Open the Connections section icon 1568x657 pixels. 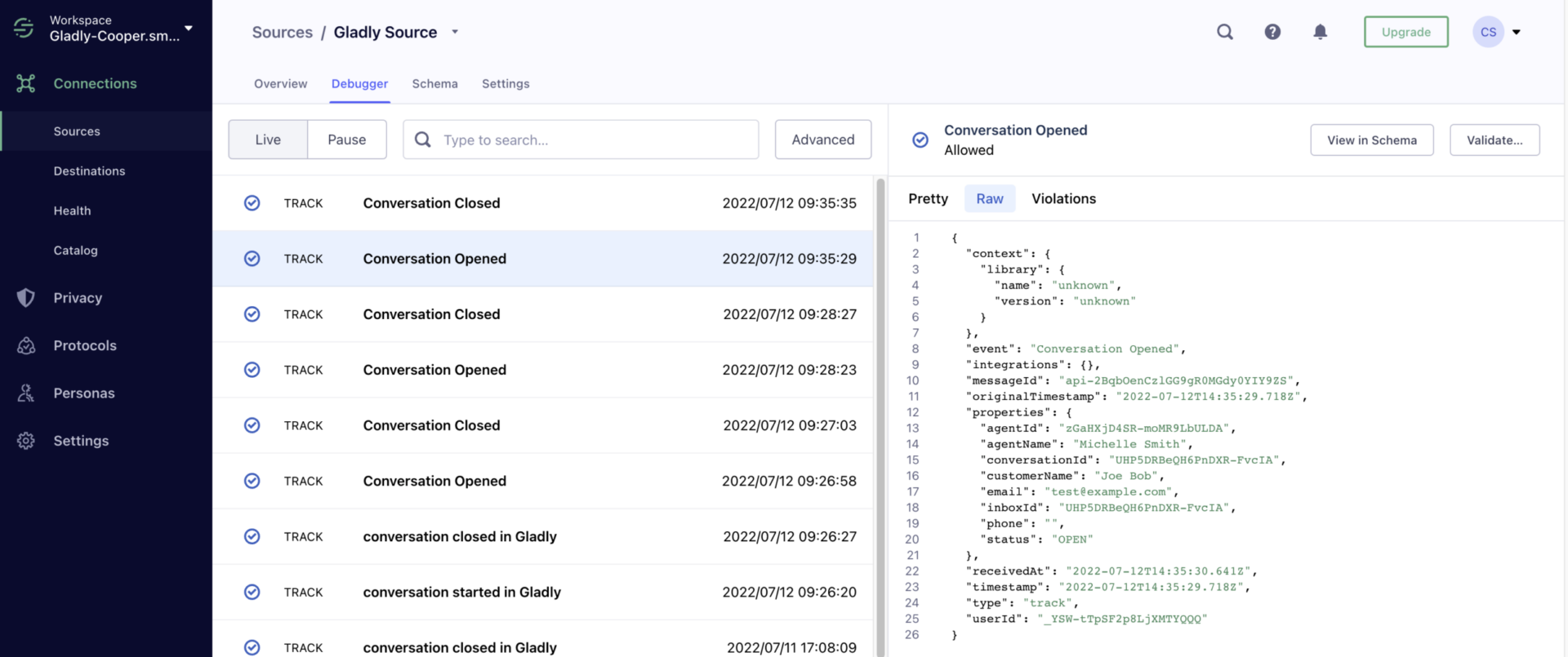[26, 83]
